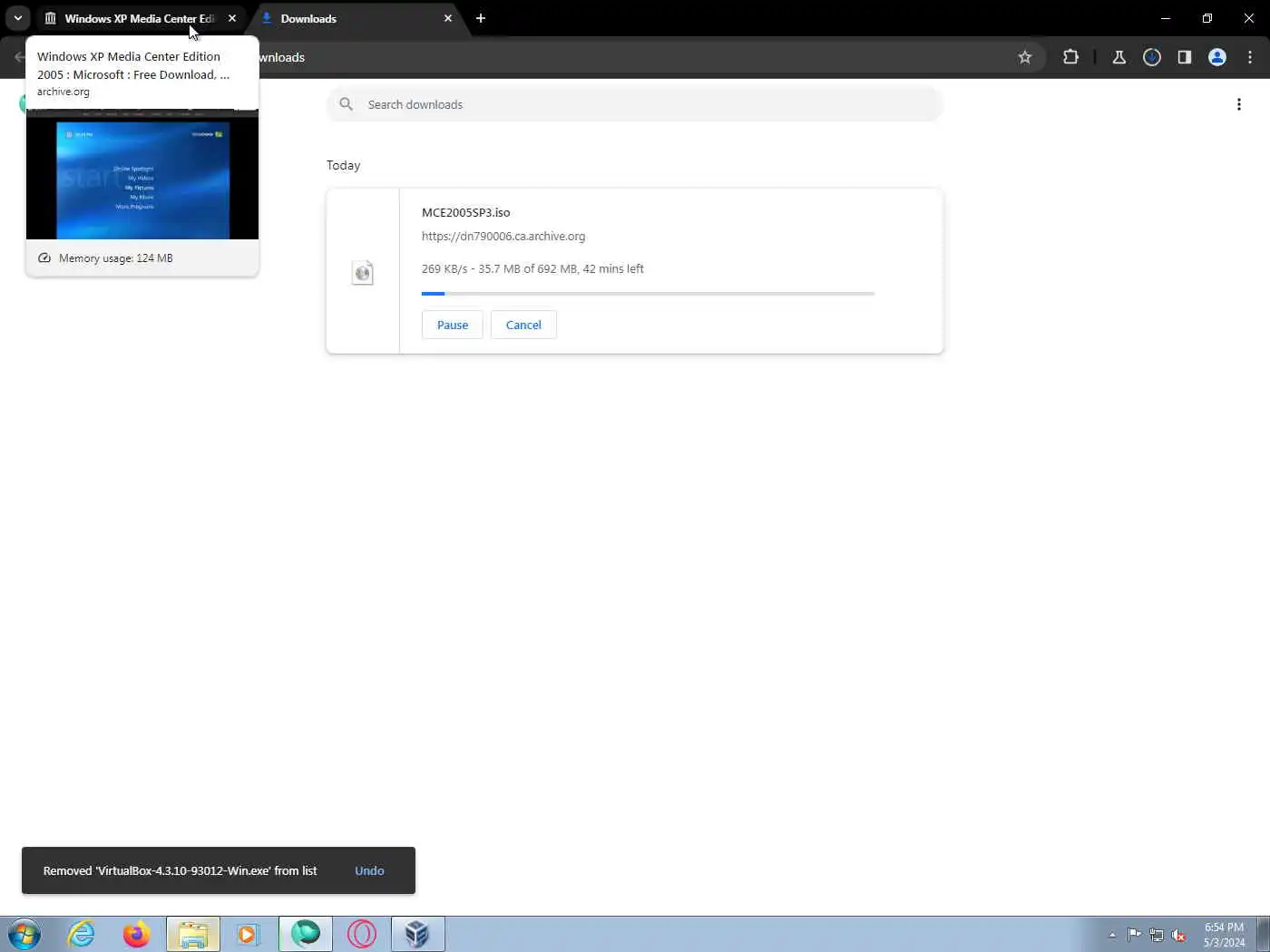
Task: Click the magnifier icon in search downloads
Action: point(347,104)
